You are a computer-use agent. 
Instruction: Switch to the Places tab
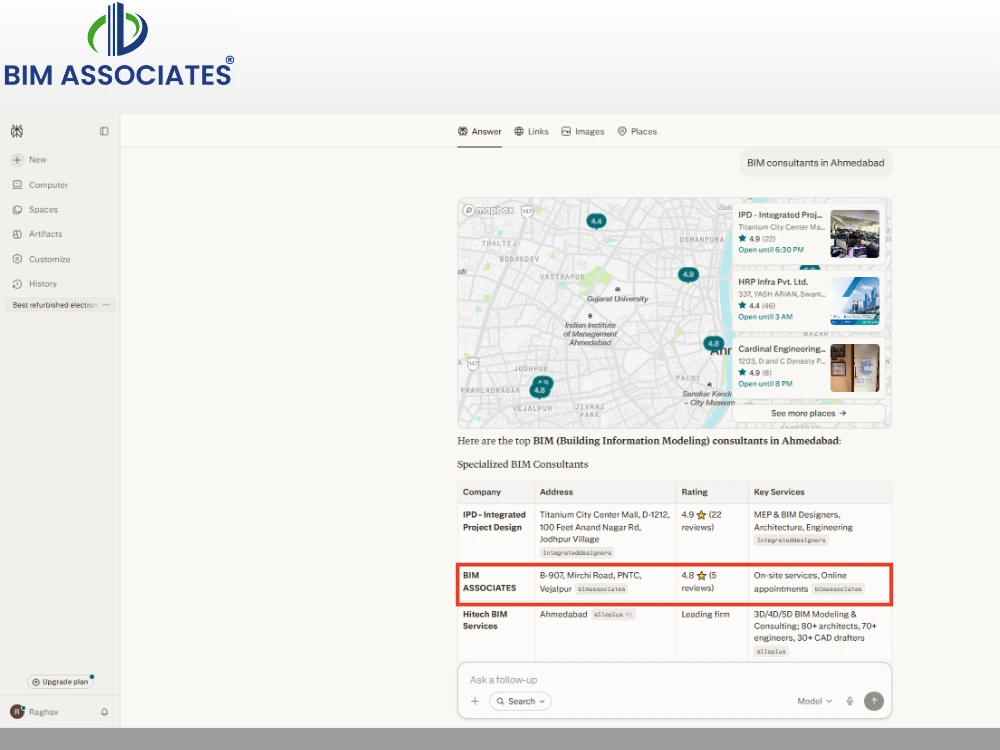pyautogui.click(x=637, y=131)
